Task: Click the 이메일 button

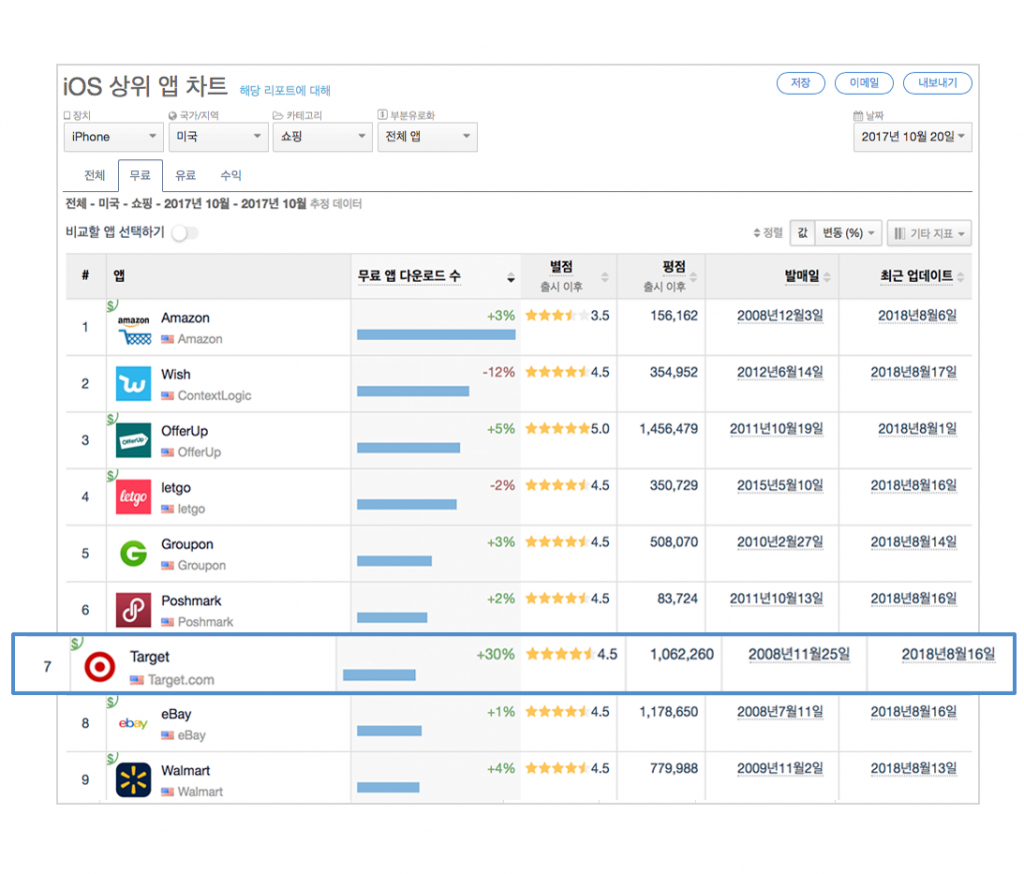Action: point(864,83)
